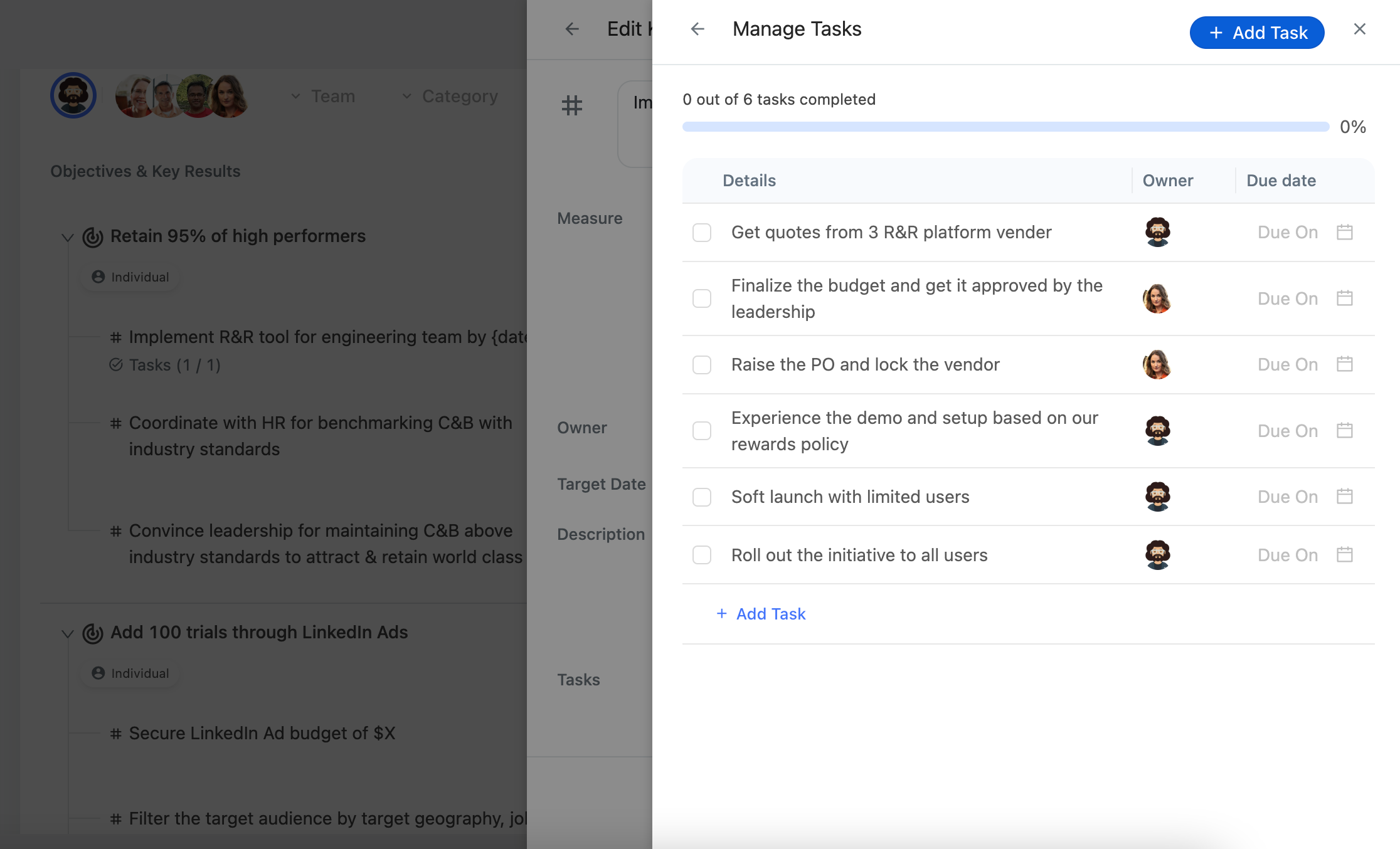Click the Details column header

(x=749, y=181)
